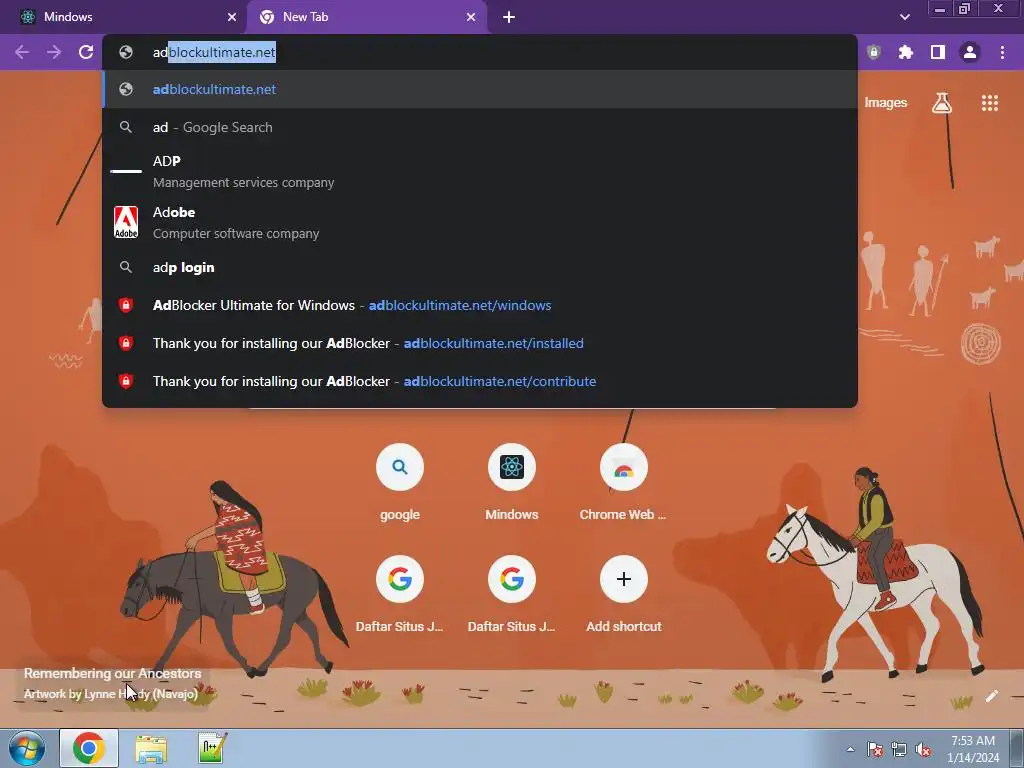
Task: Open the second Daftar Situs J... shortcut
Action: tap(511, 593)
